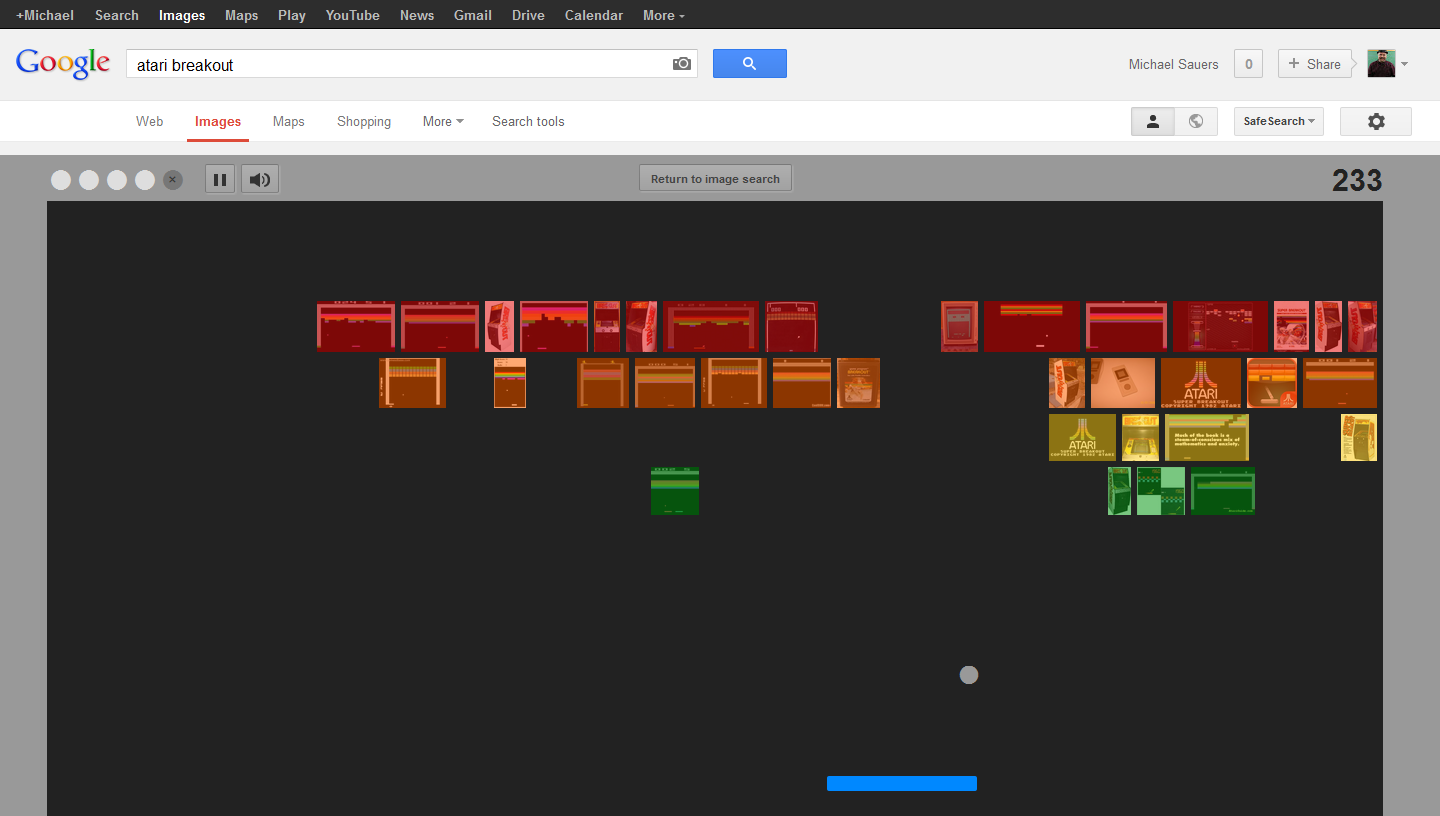Mute the game sound
Image resolution: width=1440 pixels, height=816 pixels.
pyautogui.click(x=260, y=180)
